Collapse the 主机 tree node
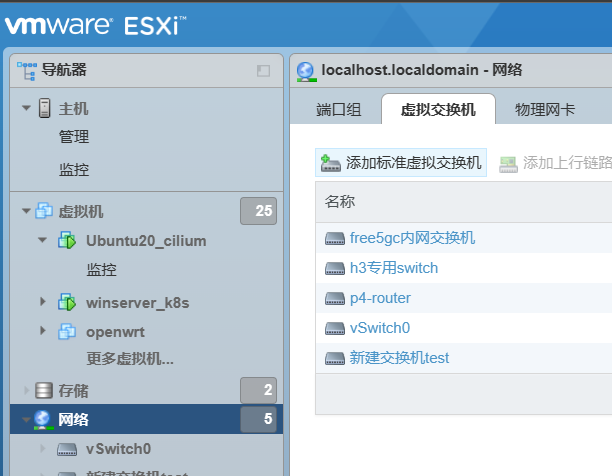This screenshot has width=612, height=476. pos(25,108)
